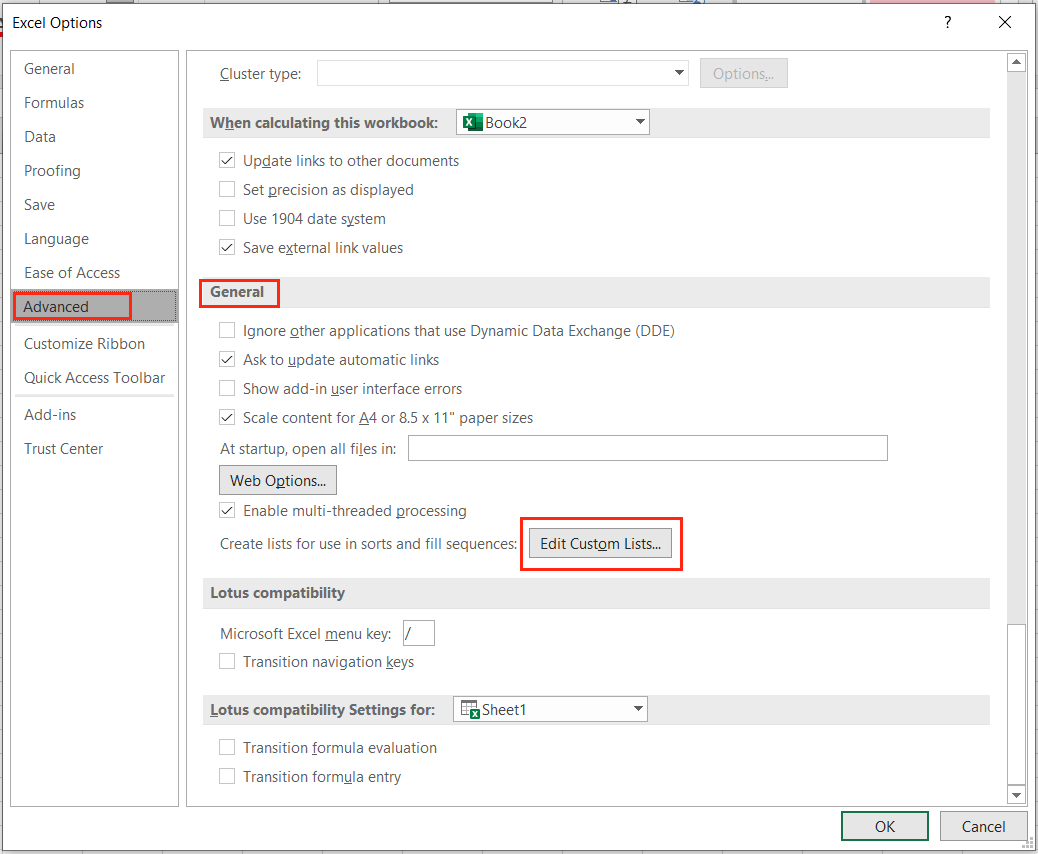Select the Advanced category
Viewport: 1038px width, 854px height.
click(95, 307)
